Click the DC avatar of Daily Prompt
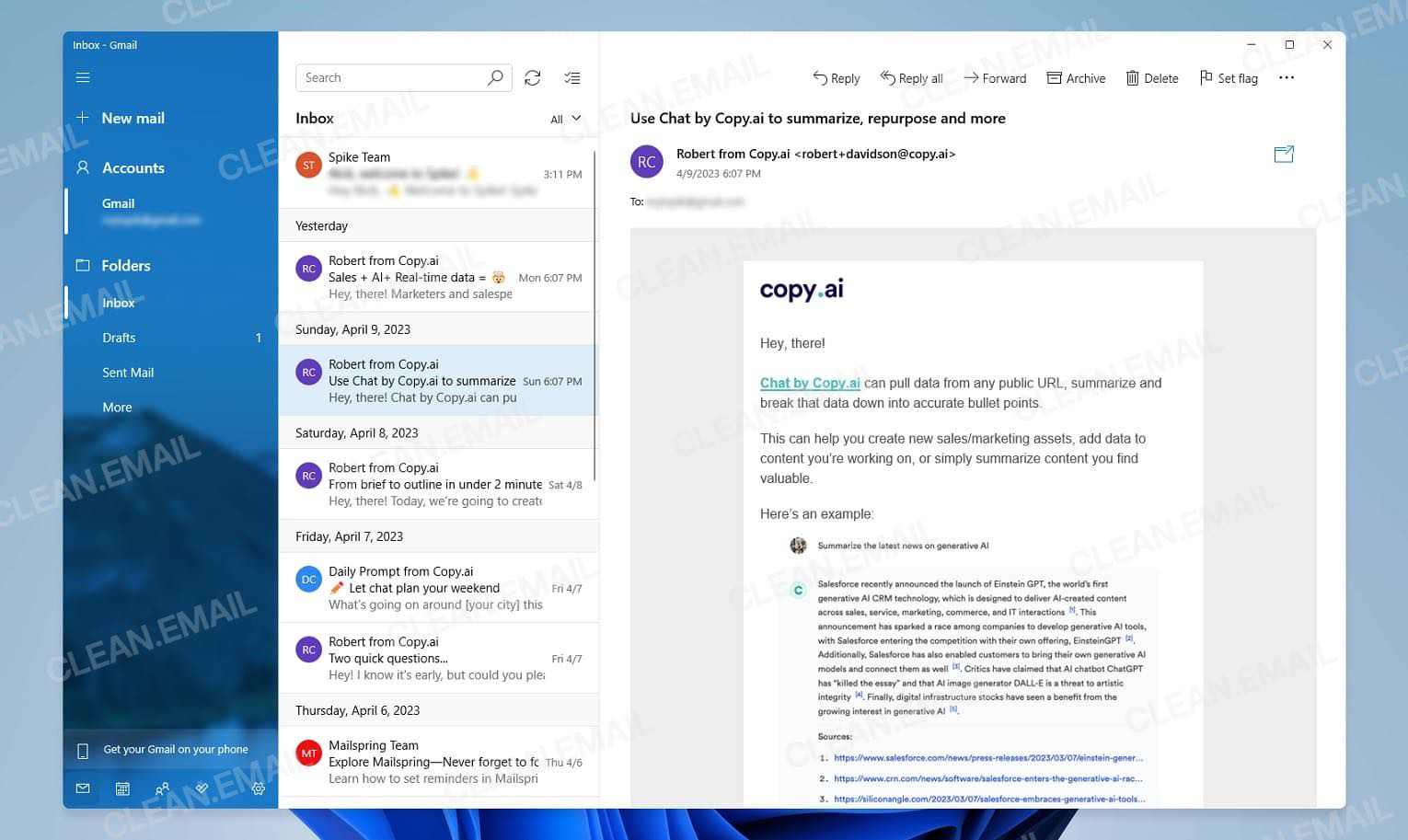This screenshot has height=840, width=1408. [x=308, y=580]
